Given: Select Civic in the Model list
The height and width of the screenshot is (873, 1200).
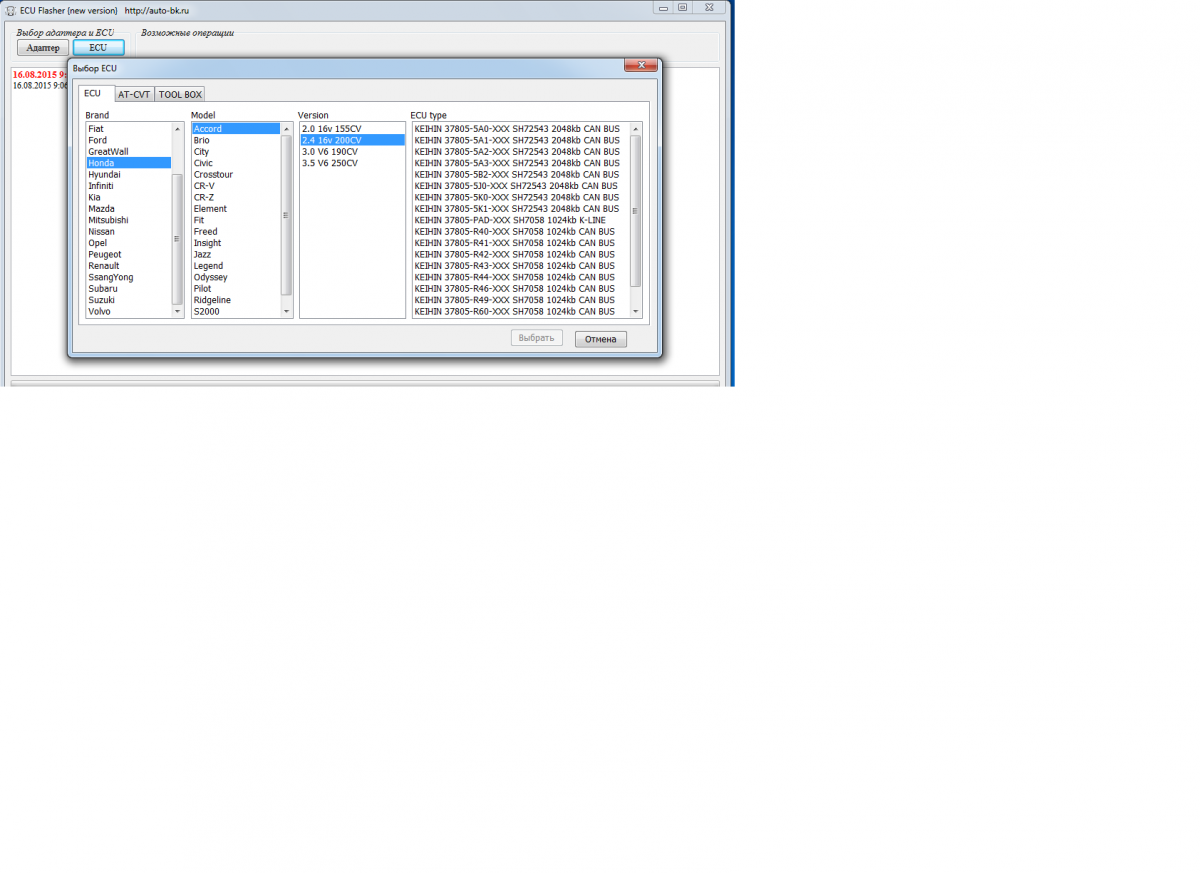Looking at the screenshot, I should tap(236, 163).
